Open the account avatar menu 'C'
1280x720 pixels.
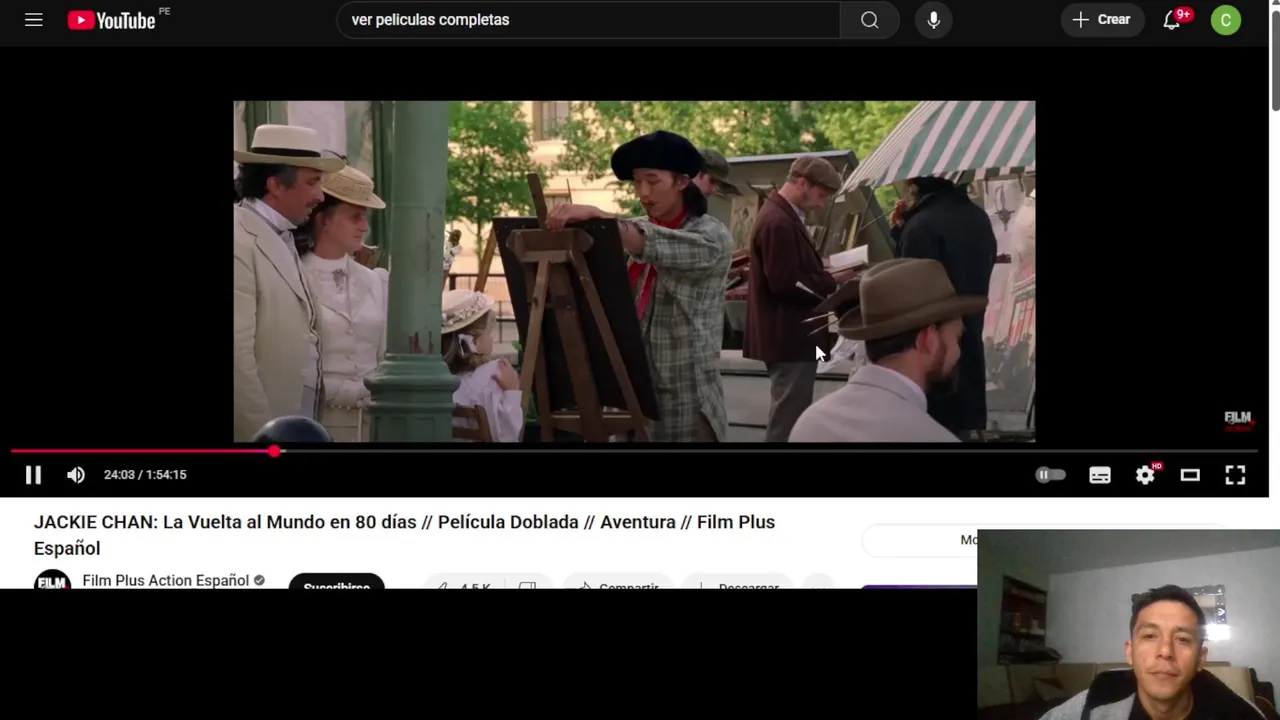(x=1225, y=20)
